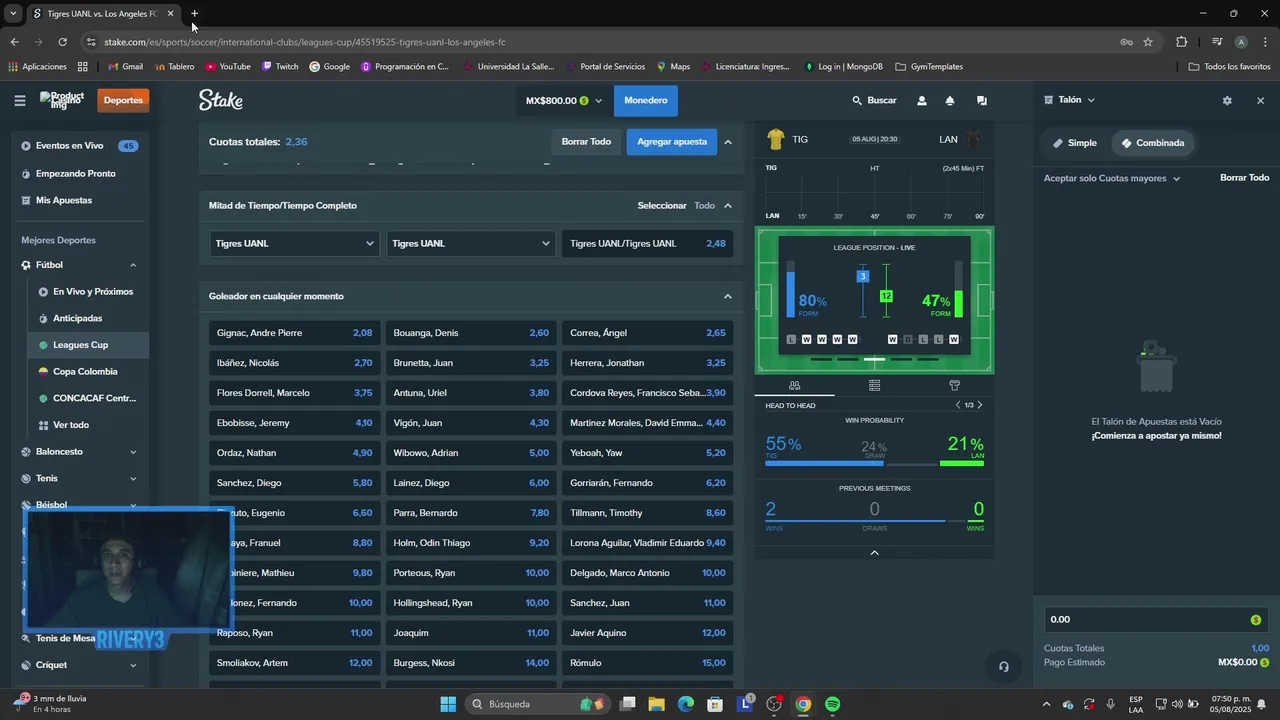The width and height of the screenshot is (1280, 720).
Task: Open Microsoft Edge from the taskbar
Action: click(686, 704)
